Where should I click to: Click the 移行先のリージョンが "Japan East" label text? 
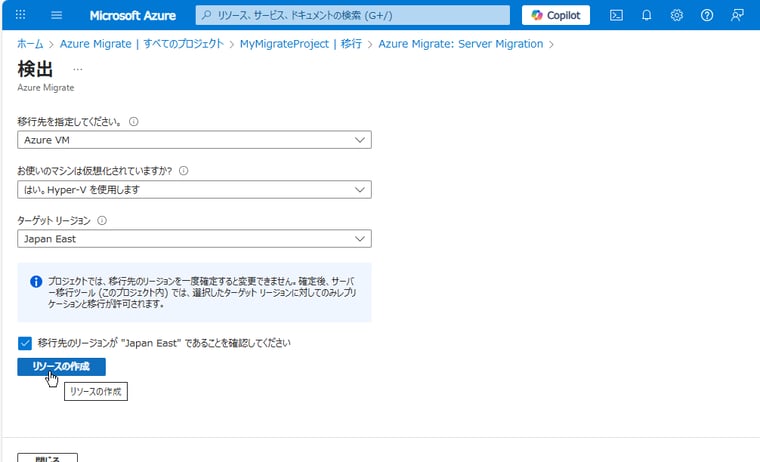164,343
